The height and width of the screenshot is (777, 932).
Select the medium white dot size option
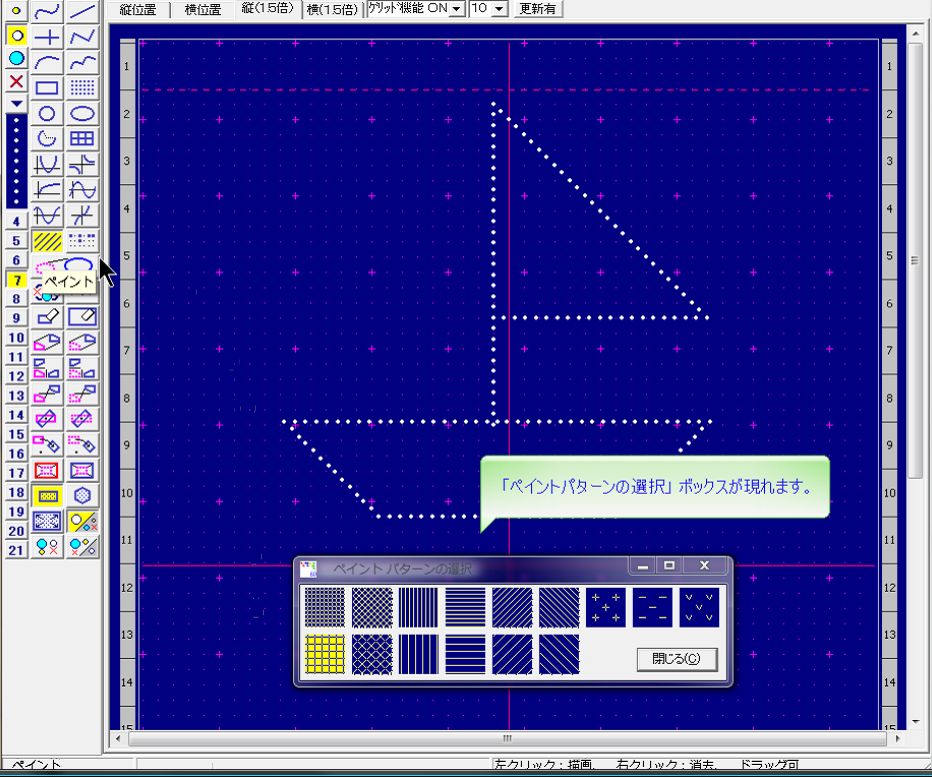[16, 35]
